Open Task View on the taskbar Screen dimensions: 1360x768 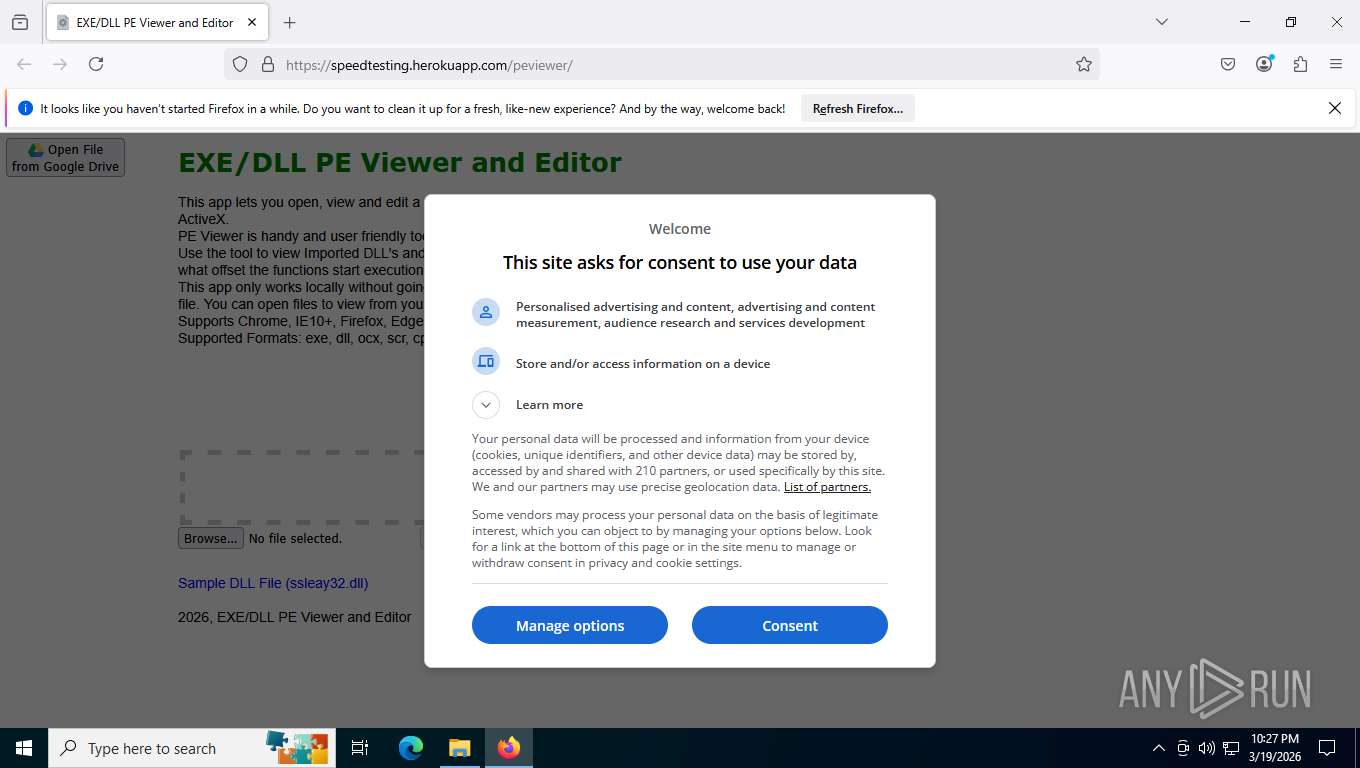(x=360, y=748)
